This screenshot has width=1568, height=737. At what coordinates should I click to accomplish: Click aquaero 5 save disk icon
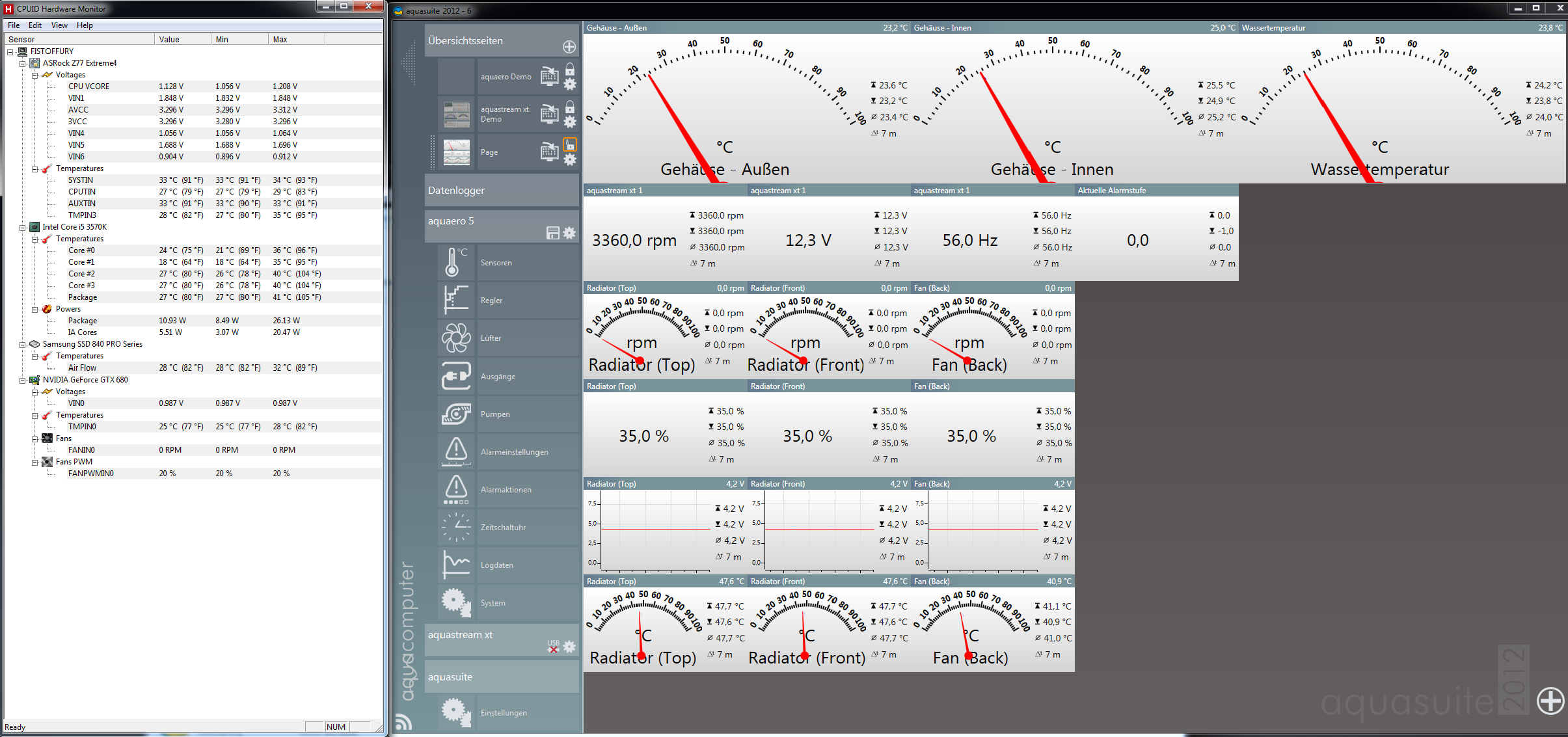pyautogui.click(x=552, y=233)
